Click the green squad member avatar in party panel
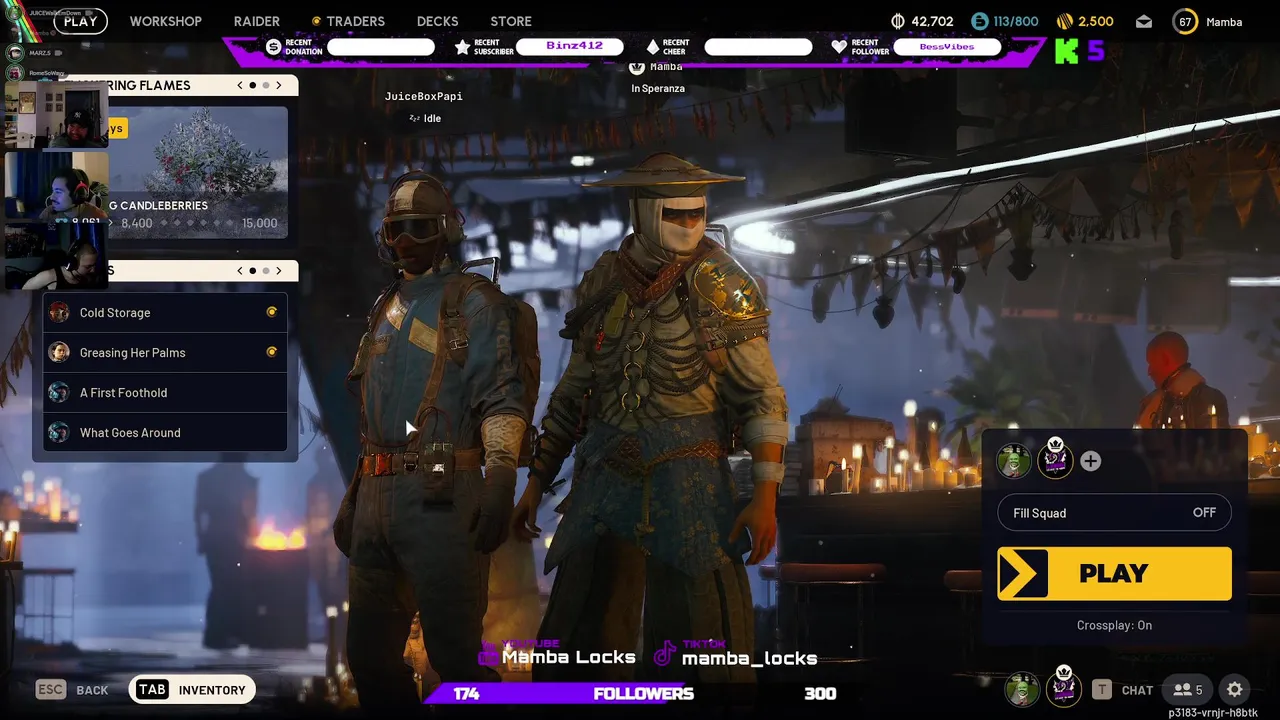This screenshot has width=1280, height=720. [1013, 461]
